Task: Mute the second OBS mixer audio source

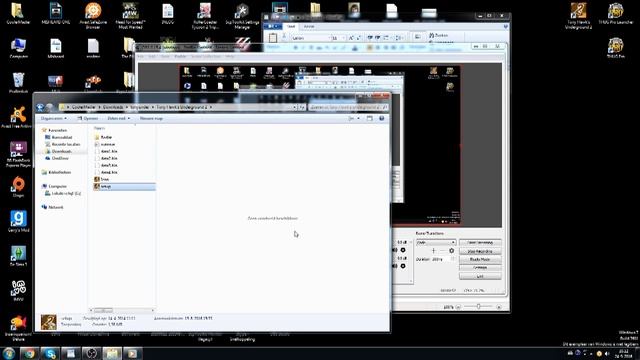Action: tap(395, 266)
